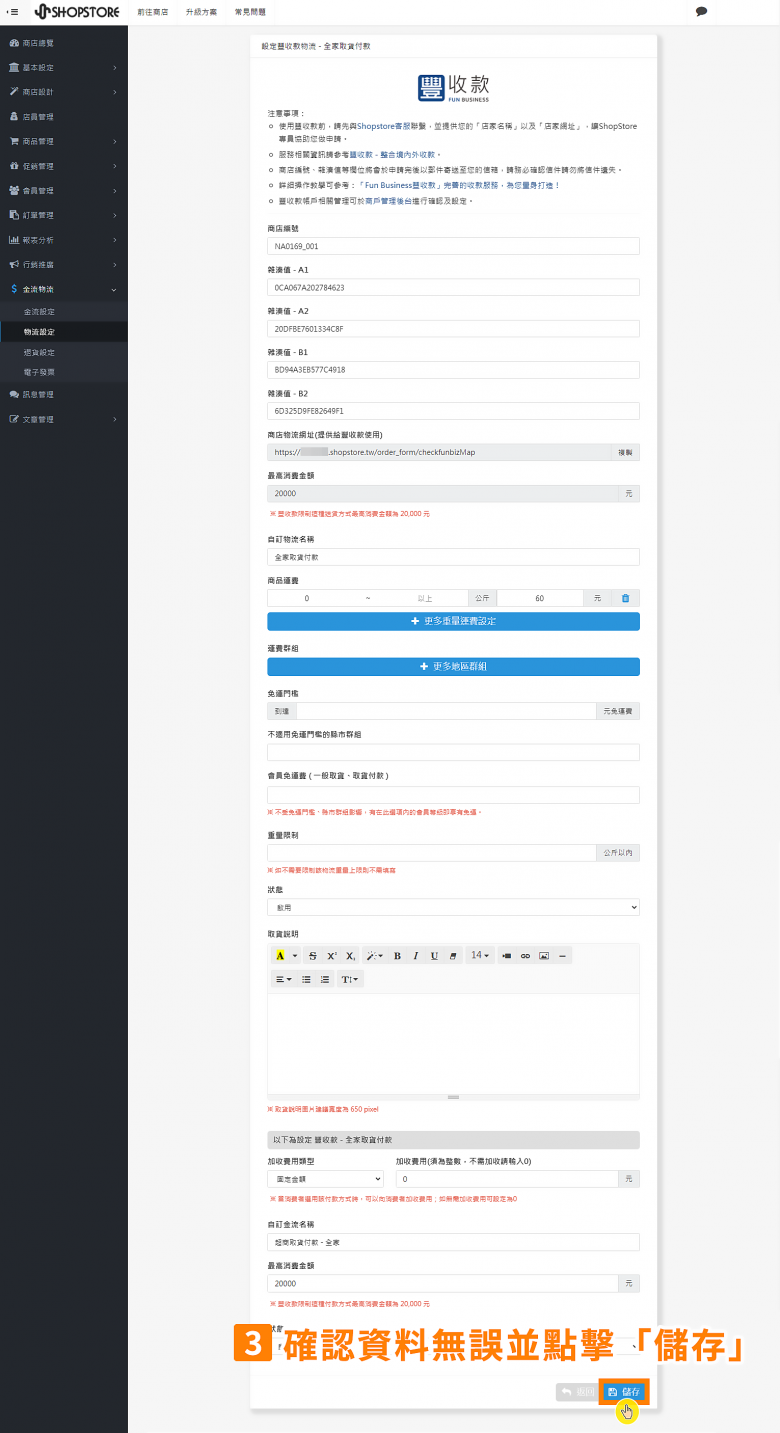The height and width of the screenshot is (1433, 780).
Task: Open the 加收費用類型 dropdown (固定金額)
Action: click(325, 1179)
